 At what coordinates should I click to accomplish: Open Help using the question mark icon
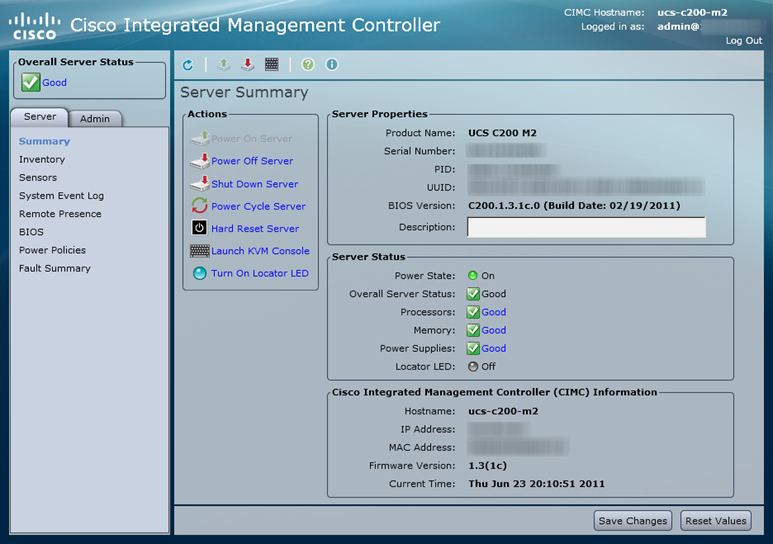(308, 65)
